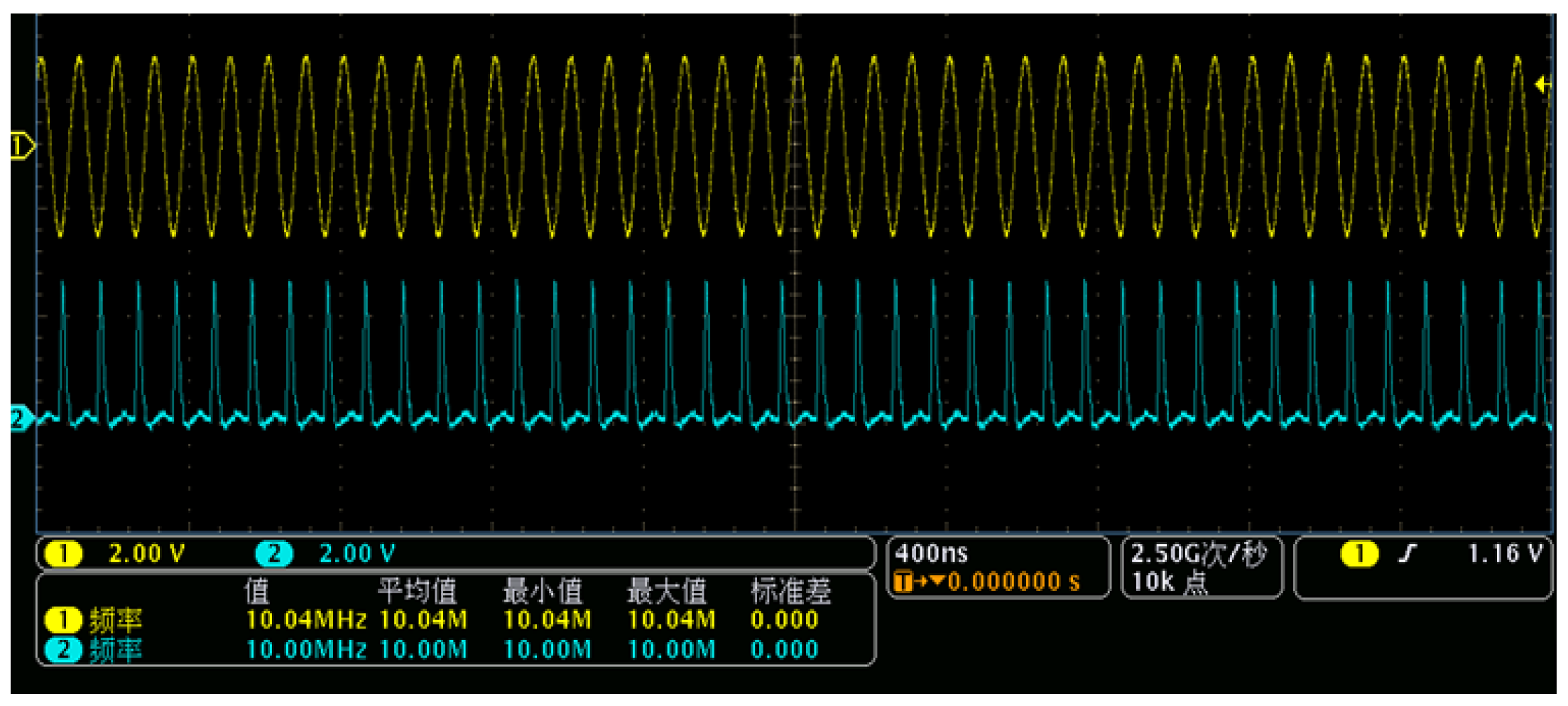Click the yellow trigger level arrow
This screenshot has width=1568, height=706.
(1542, 85)
